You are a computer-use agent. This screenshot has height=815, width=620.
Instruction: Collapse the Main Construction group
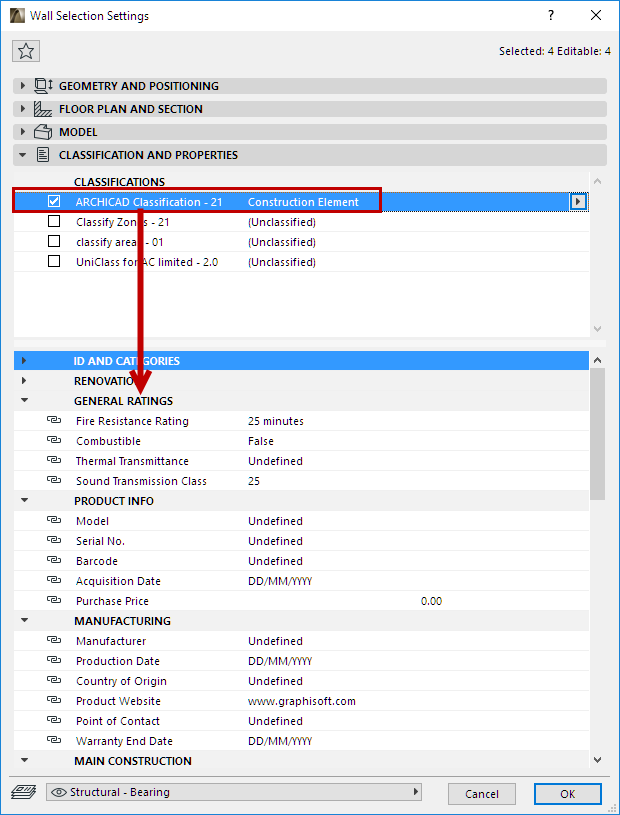pyautogui.click(x=24, y=760)
